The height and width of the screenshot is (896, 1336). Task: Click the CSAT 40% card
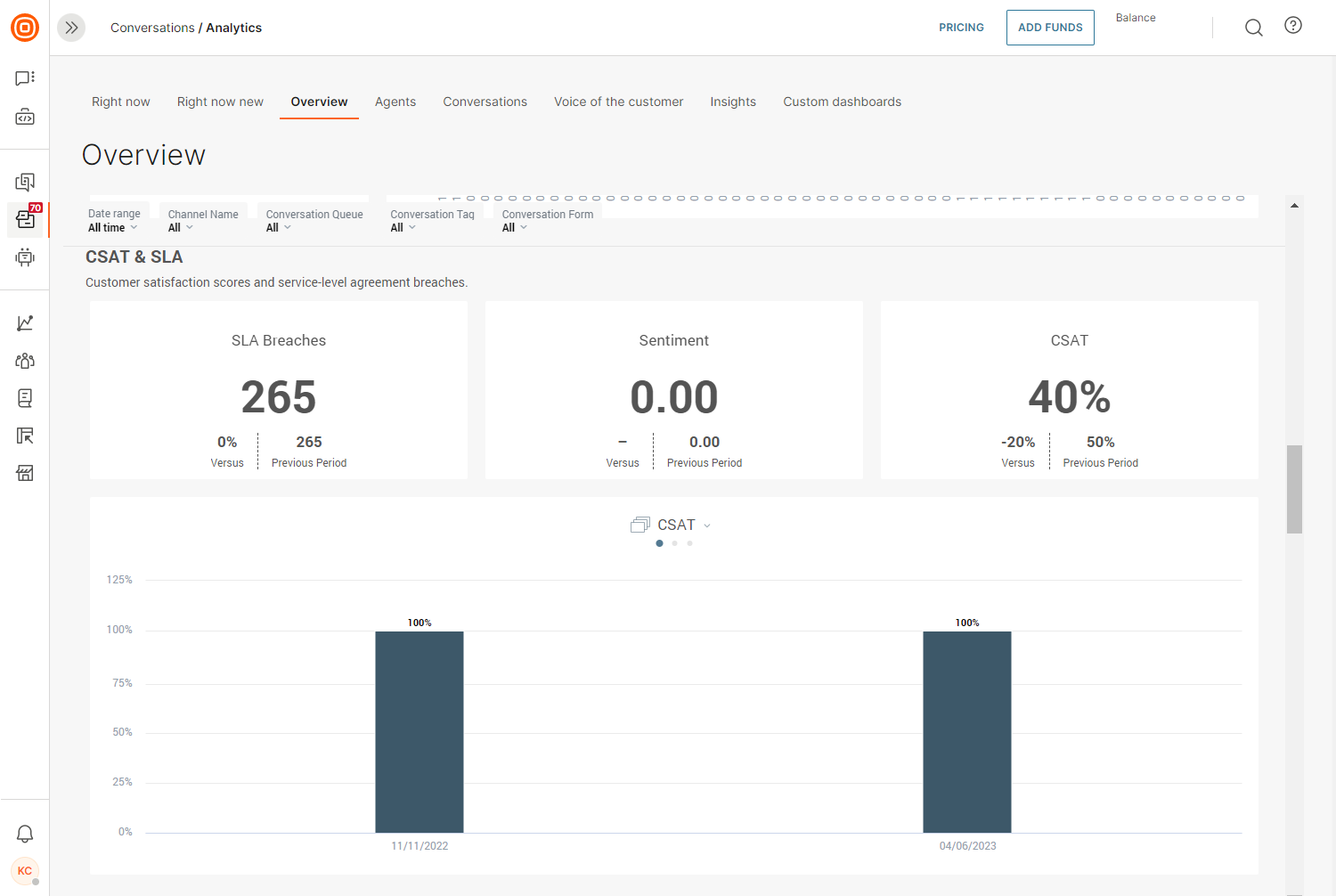click(x=1070, y=390)
